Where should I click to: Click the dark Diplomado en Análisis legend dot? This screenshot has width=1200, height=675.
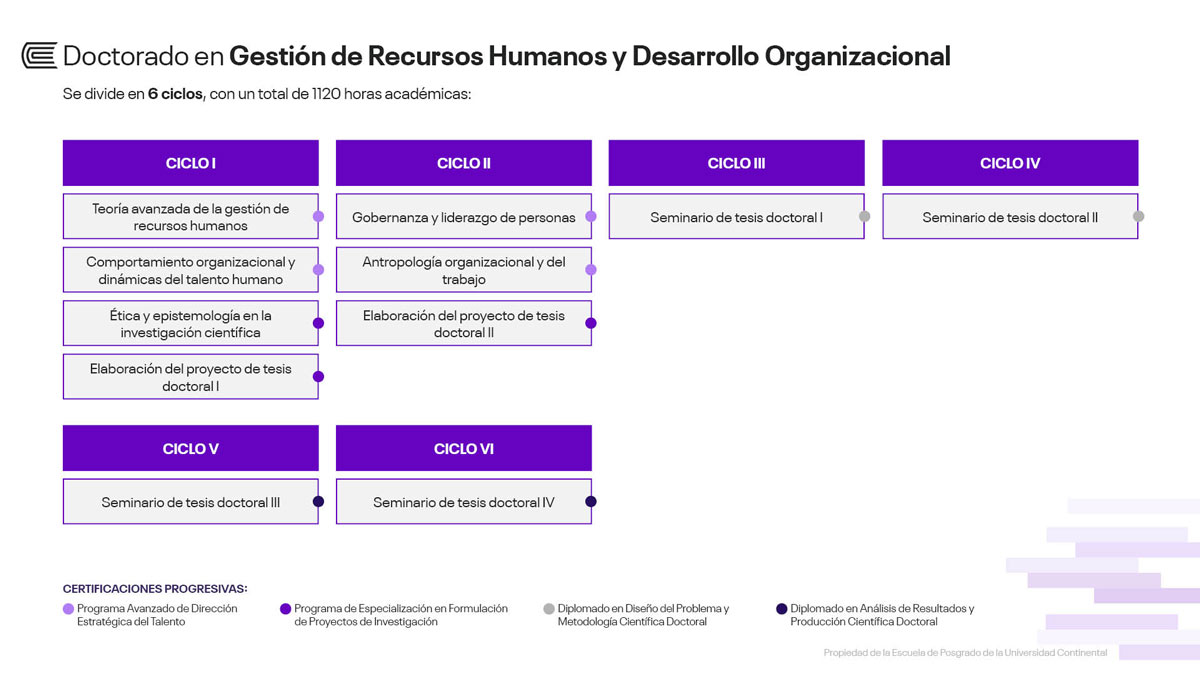pos(782,608)
